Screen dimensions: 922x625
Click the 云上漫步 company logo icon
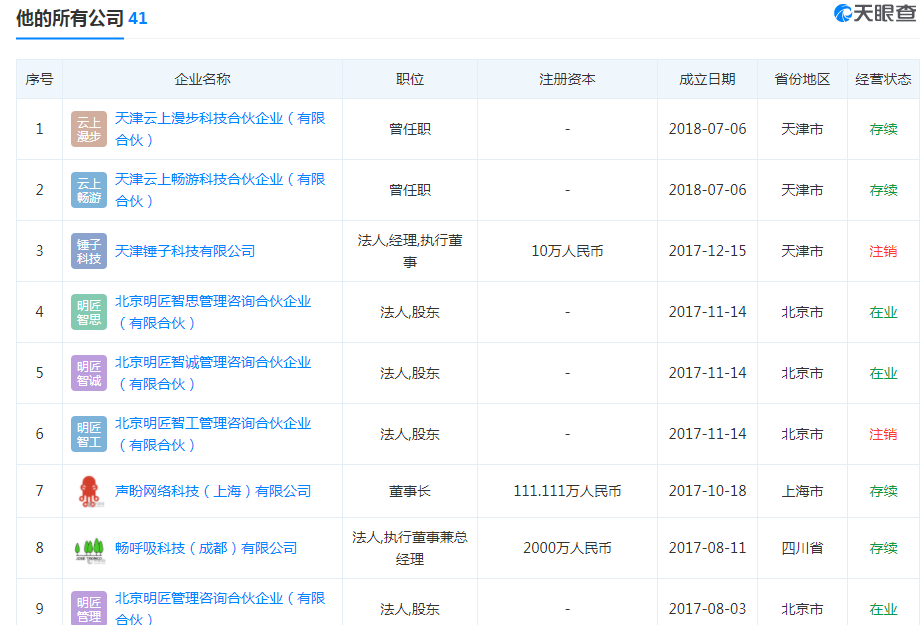click(x=89, y=129)
